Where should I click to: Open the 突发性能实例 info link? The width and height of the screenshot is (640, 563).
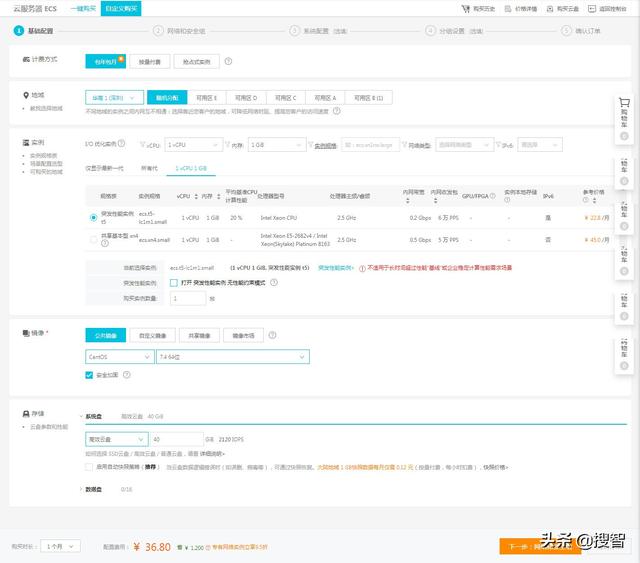coord(336,268)
